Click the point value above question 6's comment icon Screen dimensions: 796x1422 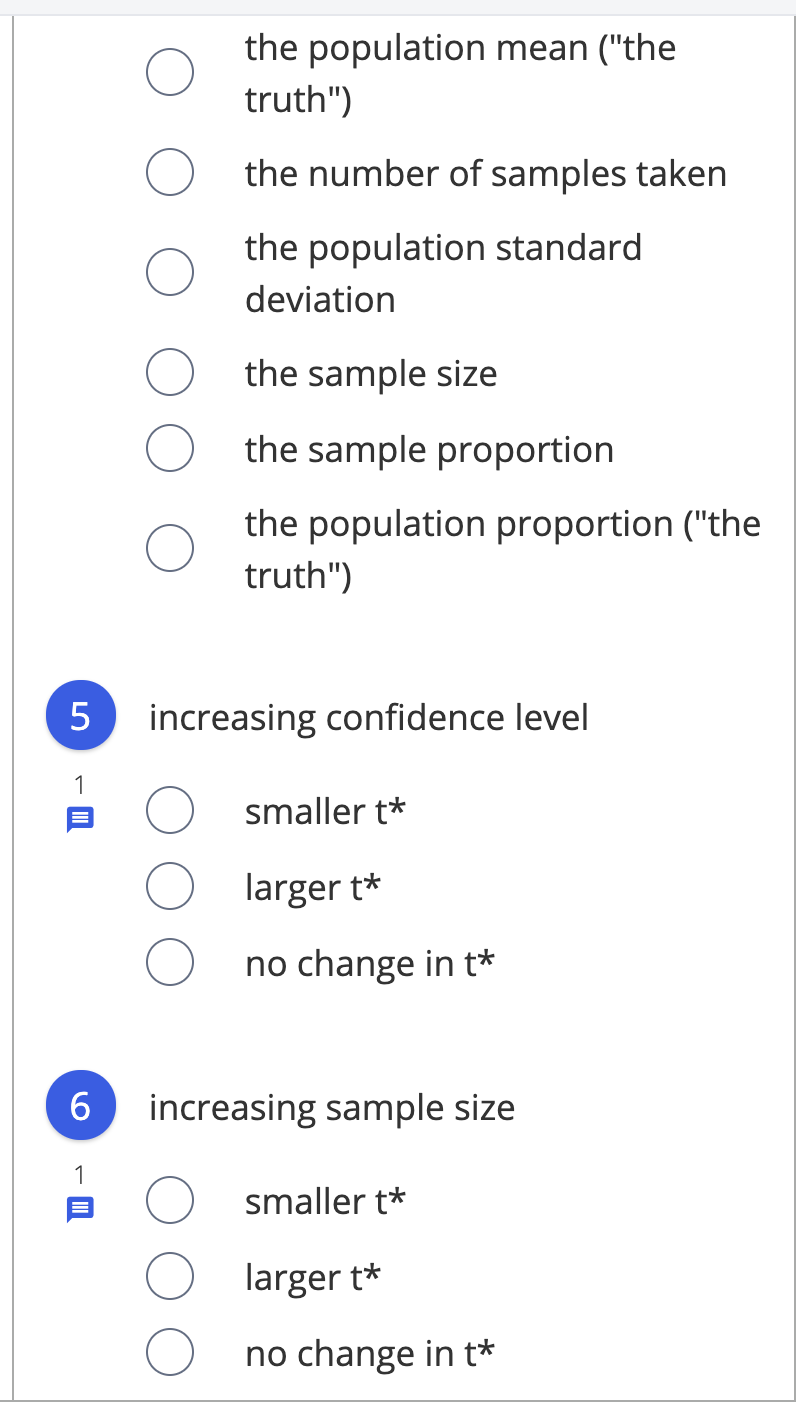coord(79,1176)
